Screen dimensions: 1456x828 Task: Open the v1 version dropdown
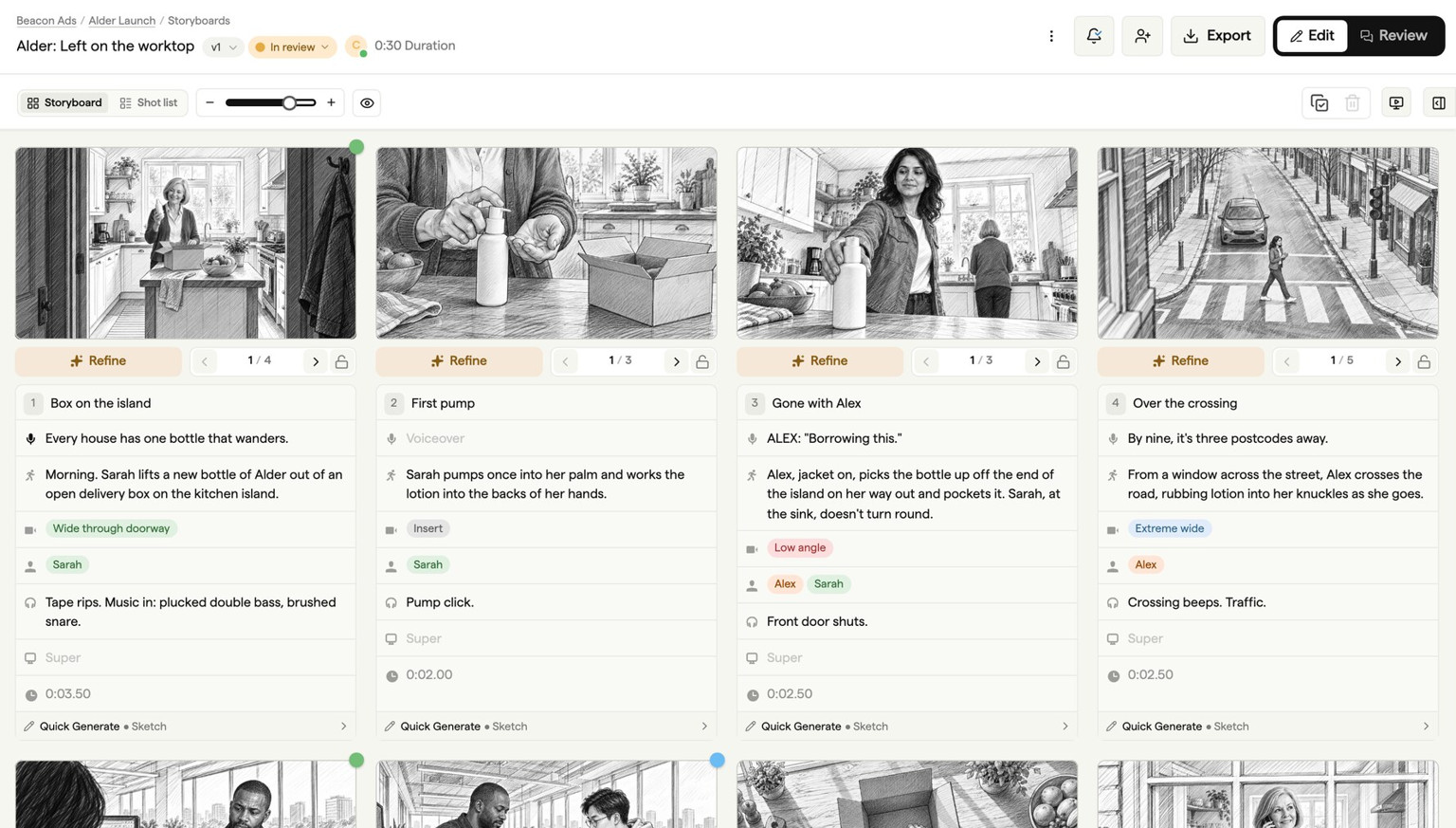(x=223, y=46)
